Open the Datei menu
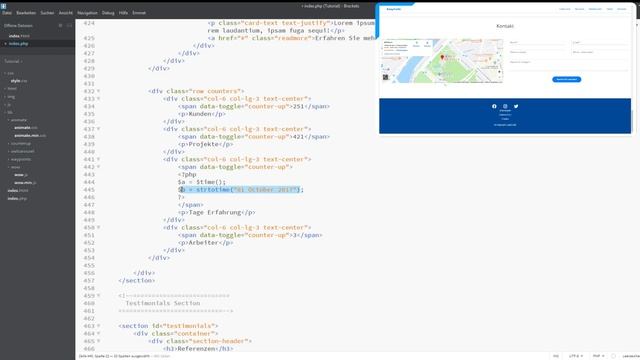The width and height of the screenshot is (640, 360). 7,13
